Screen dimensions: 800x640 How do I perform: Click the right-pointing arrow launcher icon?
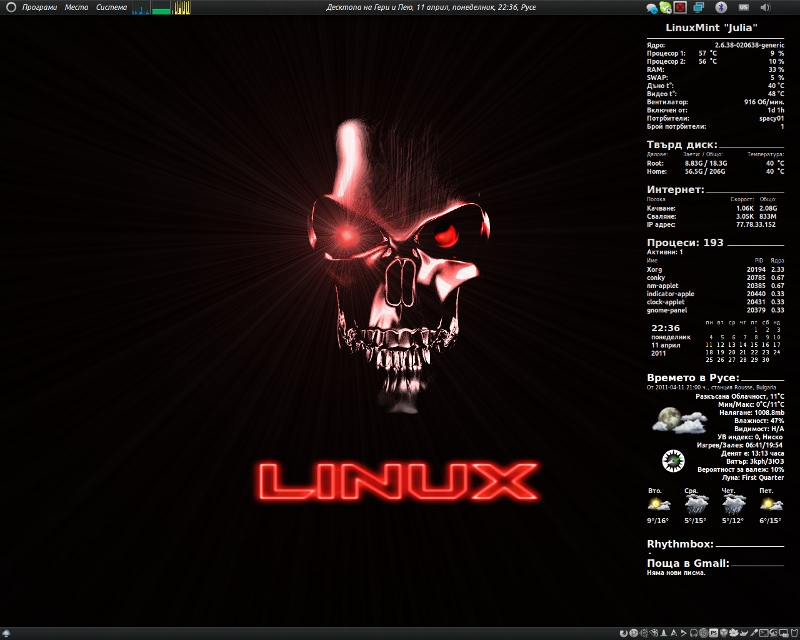684,633
